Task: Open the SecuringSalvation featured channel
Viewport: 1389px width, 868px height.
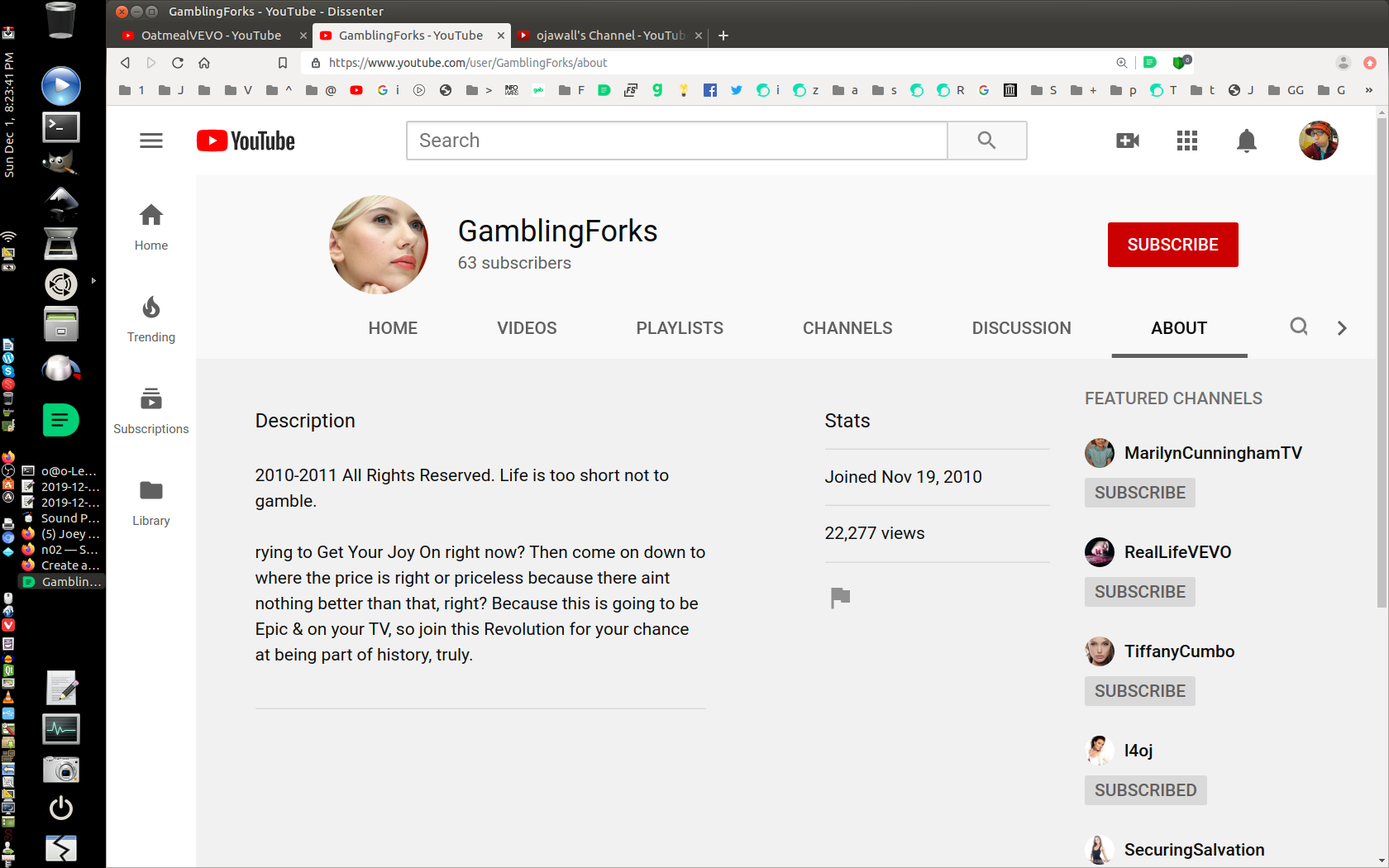Action: point(1194,850)
